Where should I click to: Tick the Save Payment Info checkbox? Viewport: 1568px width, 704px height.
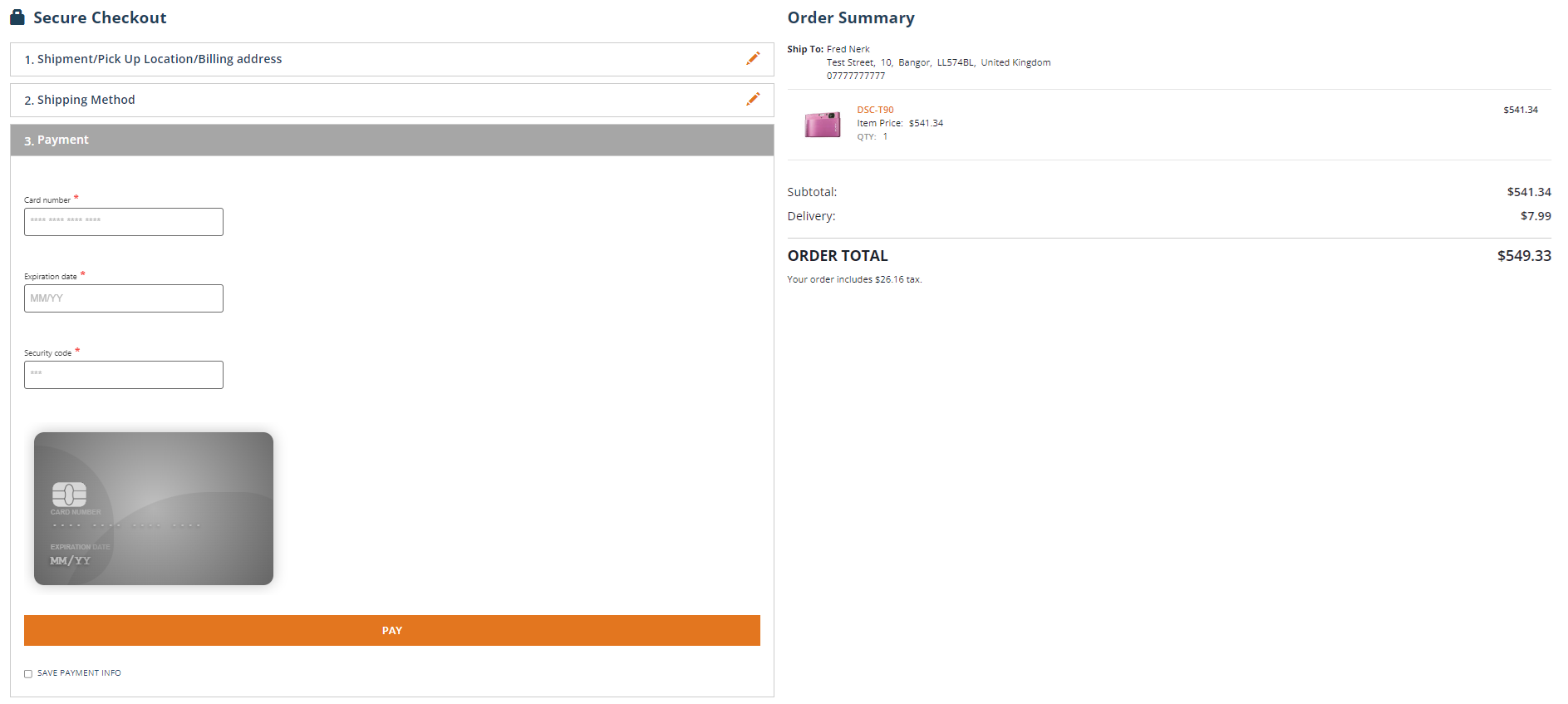[x=28, y=674]
